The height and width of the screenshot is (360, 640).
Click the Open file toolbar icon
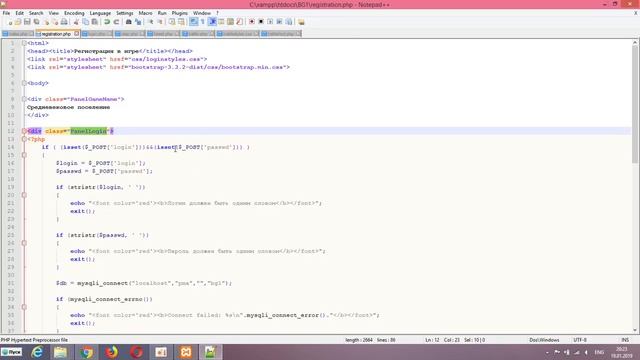pyautogui.click(x=18, y=22)
